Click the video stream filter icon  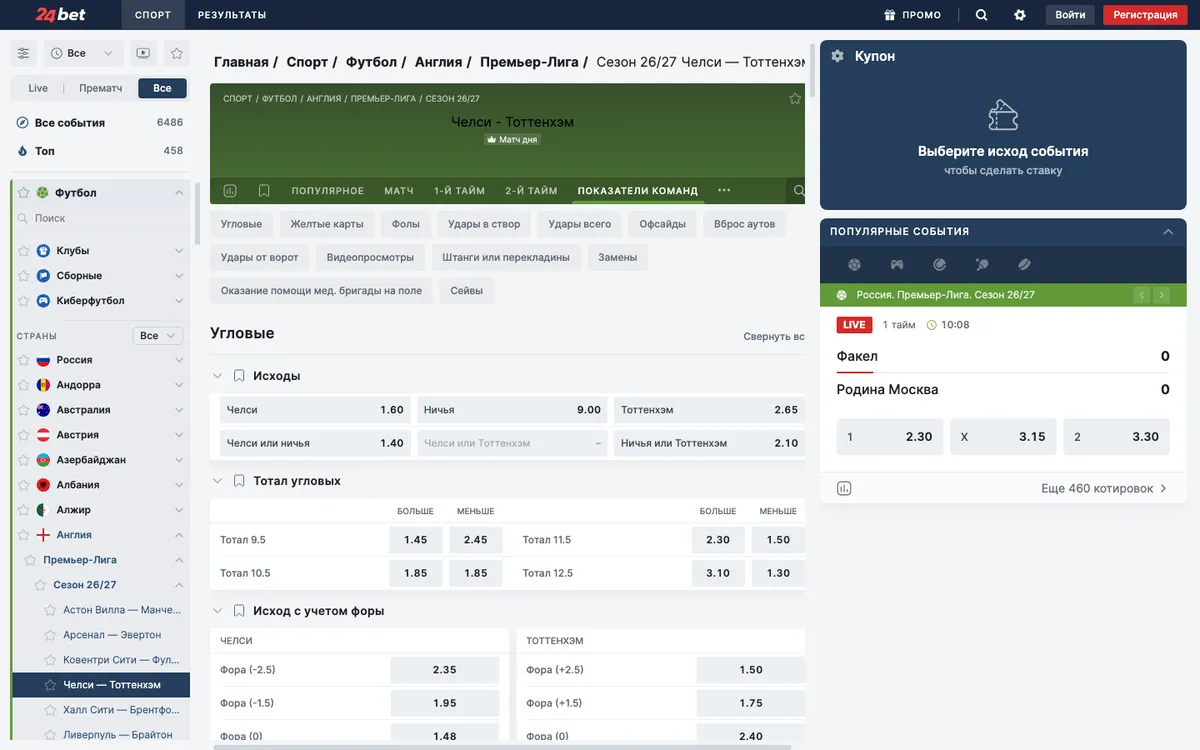143,53
